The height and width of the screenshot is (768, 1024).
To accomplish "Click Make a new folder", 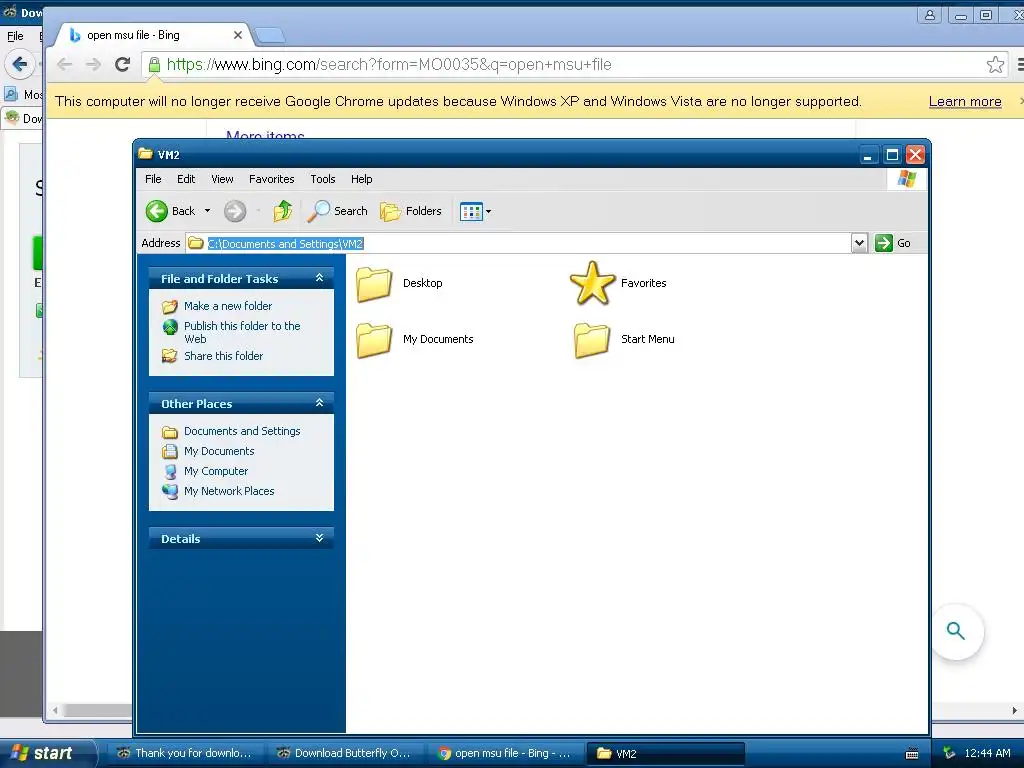I will point(228,306).
